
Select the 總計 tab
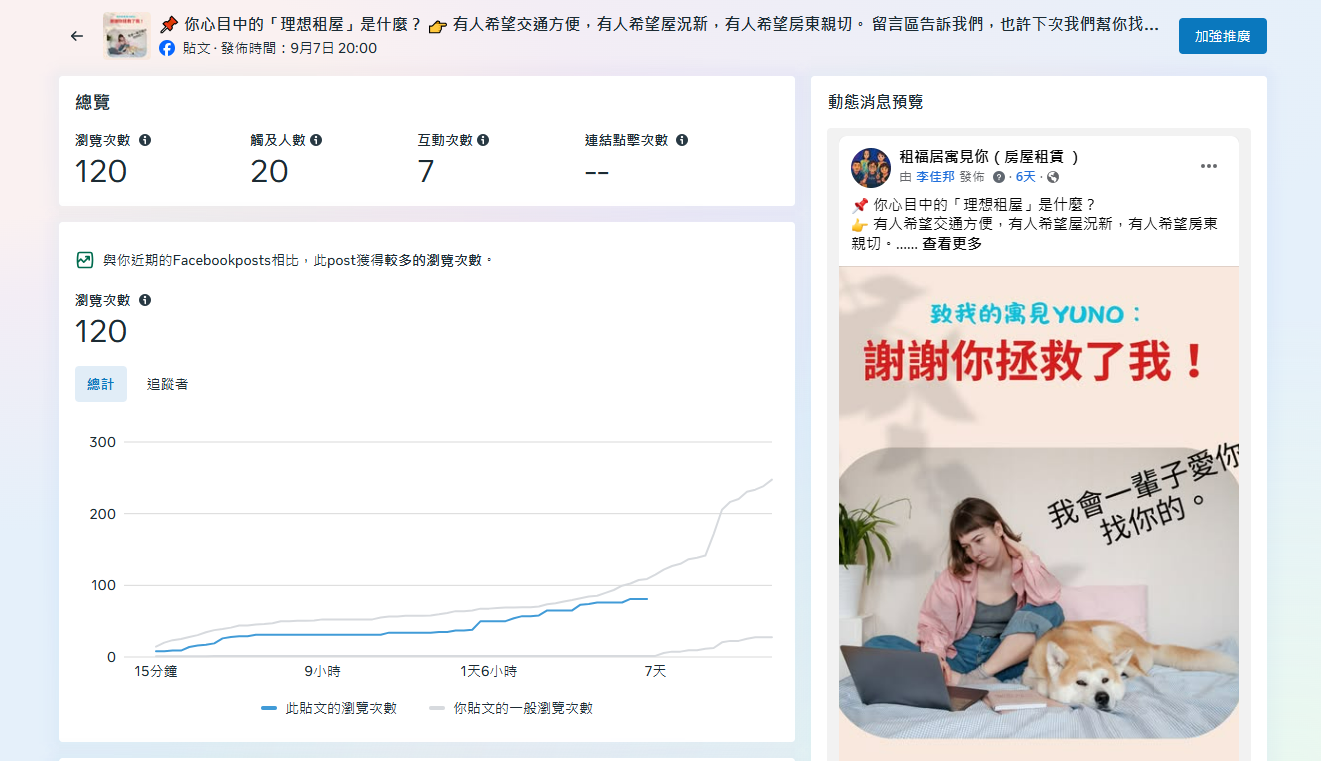101,384
